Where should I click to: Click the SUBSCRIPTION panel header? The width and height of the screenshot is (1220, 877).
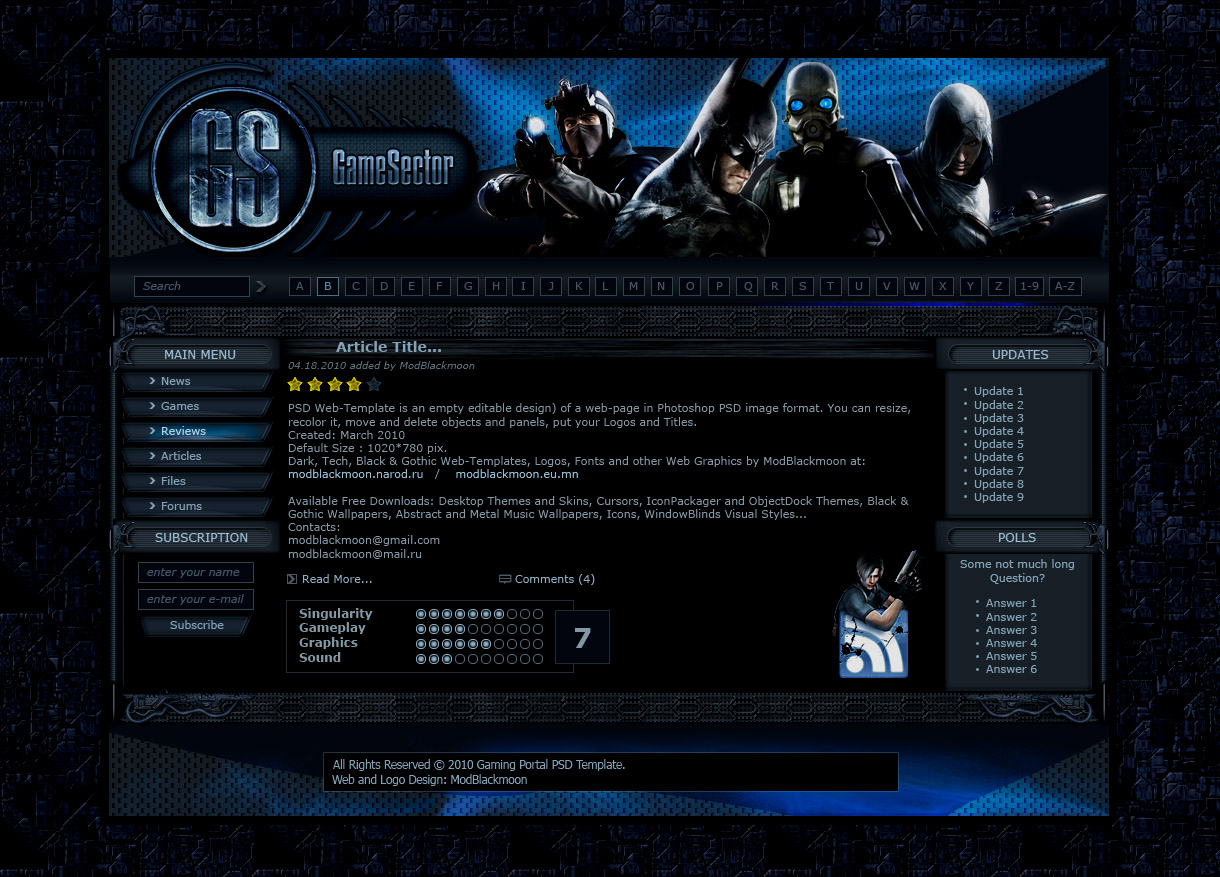pos(201,537)
